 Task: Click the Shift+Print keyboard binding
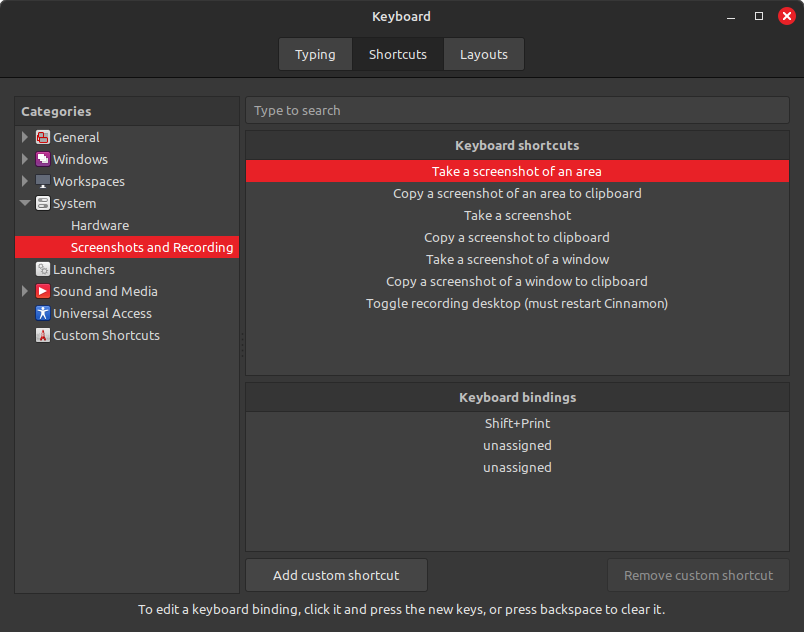tap(517, 424)
